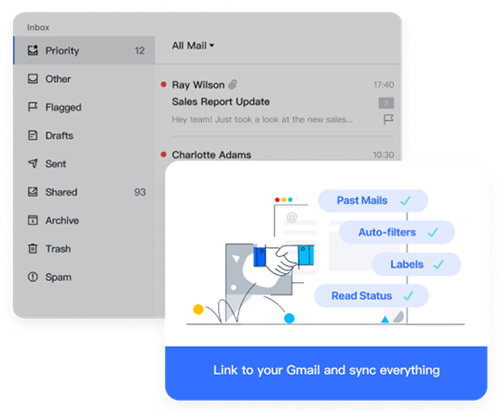This screenshot has width=500, height=411.
Task: Click the Trash bin icon
Action: 33,249
